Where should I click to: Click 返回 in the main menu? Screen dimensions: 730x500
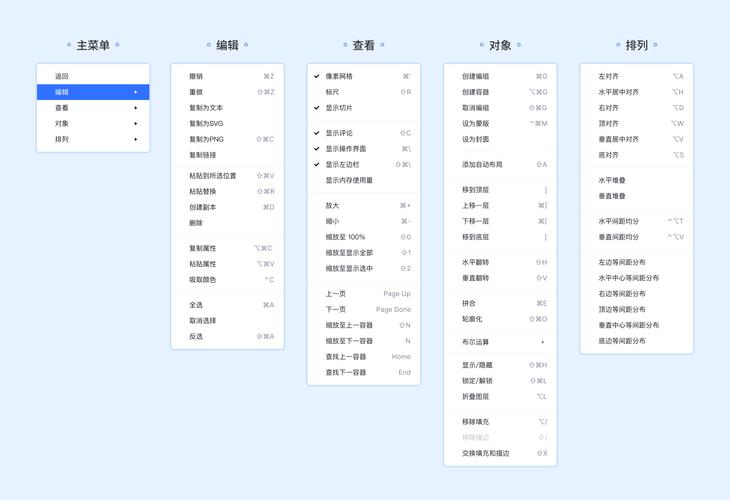coord(62,76)
